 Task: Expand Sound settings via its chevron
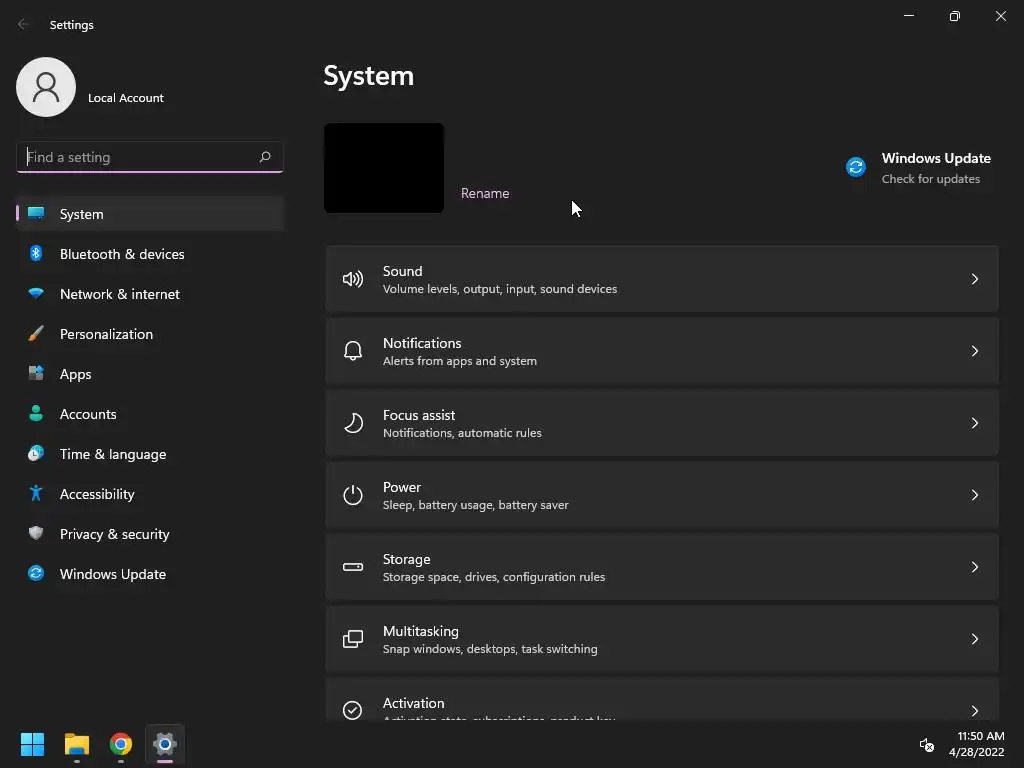974,279
